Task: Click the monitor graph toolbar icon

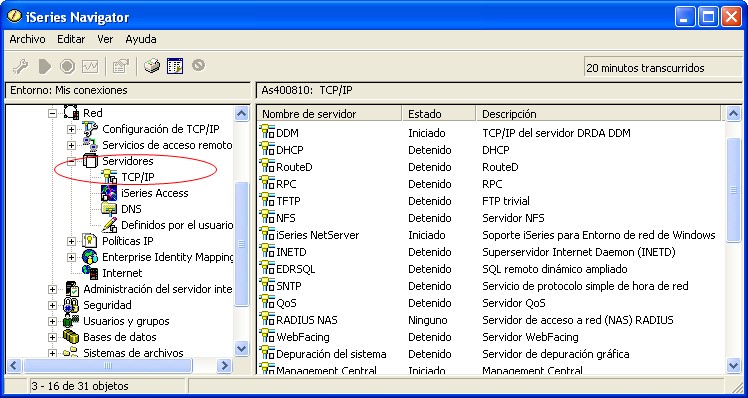Action: pos(90,66)
